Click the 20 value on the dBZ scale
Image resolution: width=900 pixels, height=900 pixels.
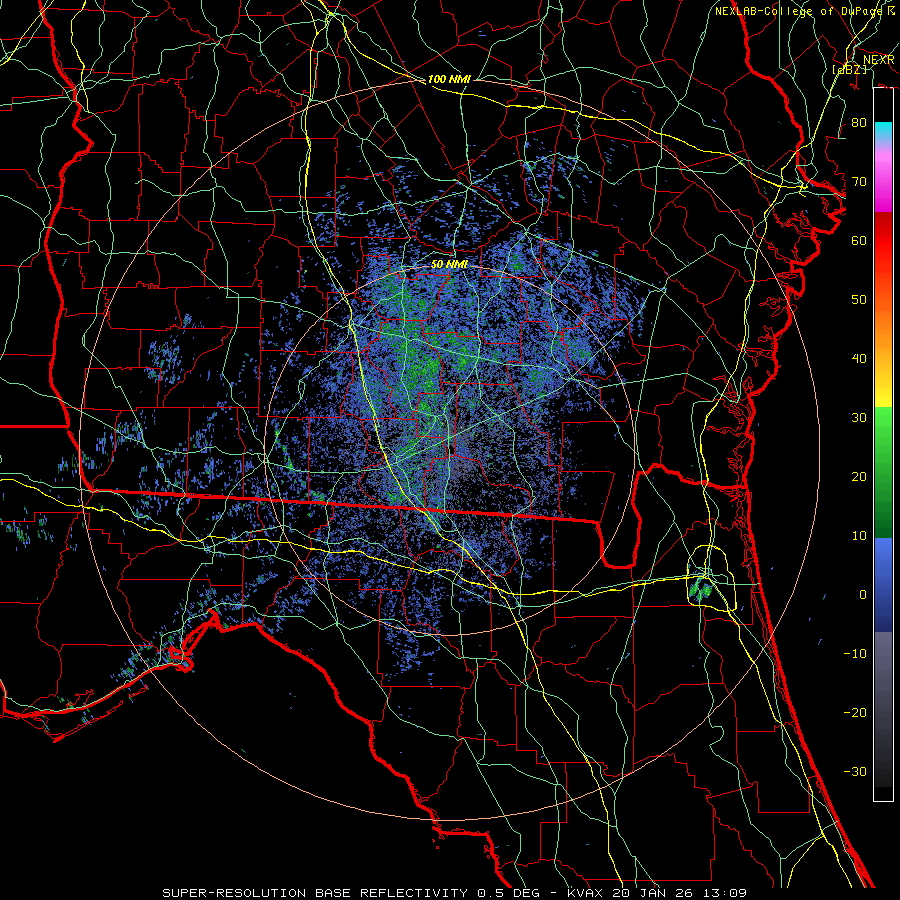click(x=859, y=477)
